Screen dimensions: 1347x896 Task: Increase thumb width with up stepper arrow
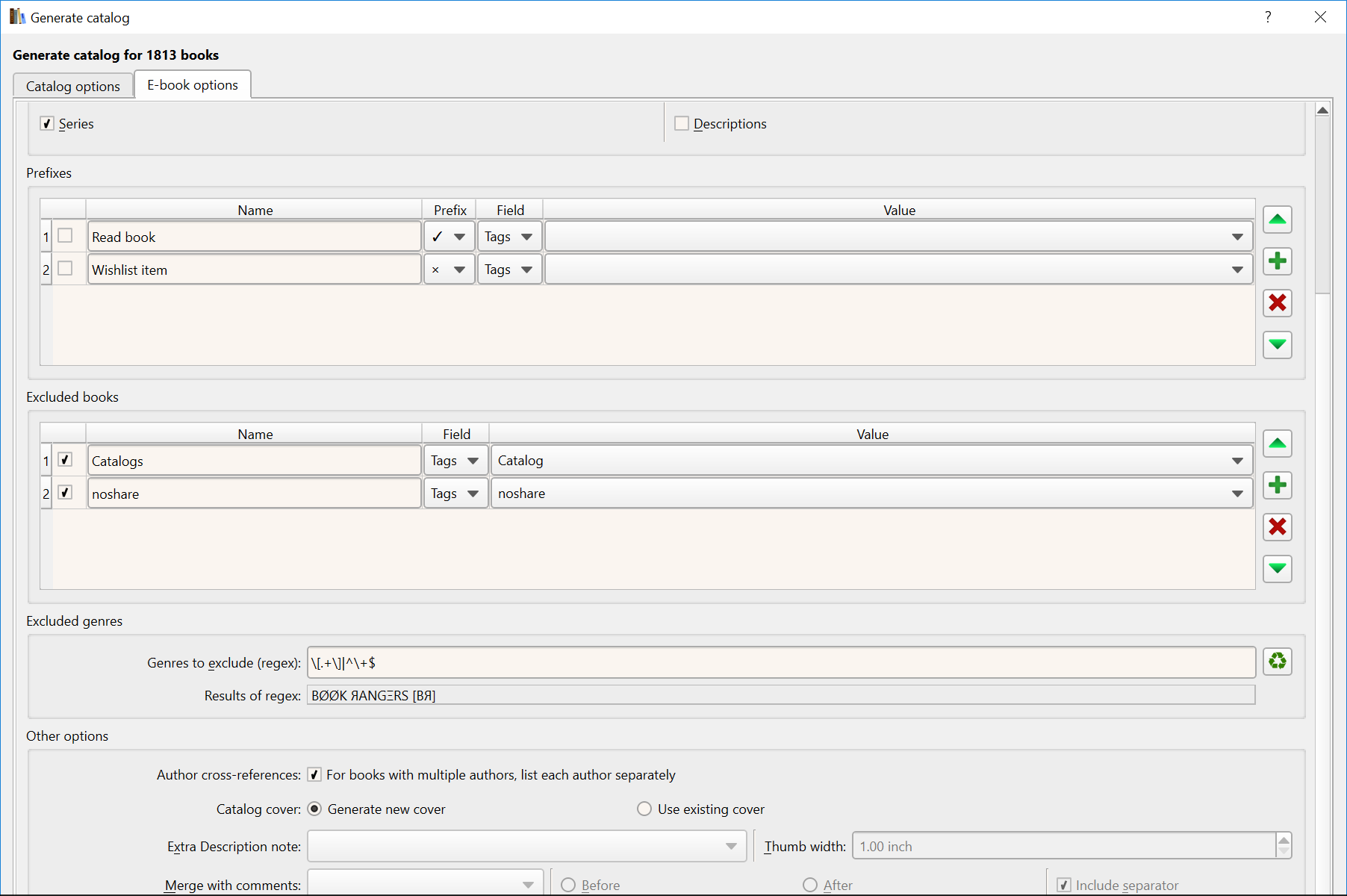(1284, 840)
